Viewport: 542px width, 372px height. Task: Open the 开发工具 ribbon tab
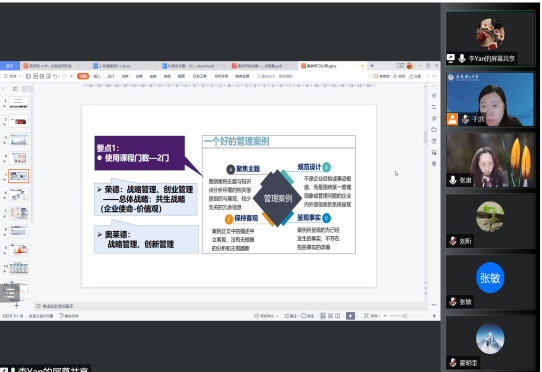pos(200,76)
